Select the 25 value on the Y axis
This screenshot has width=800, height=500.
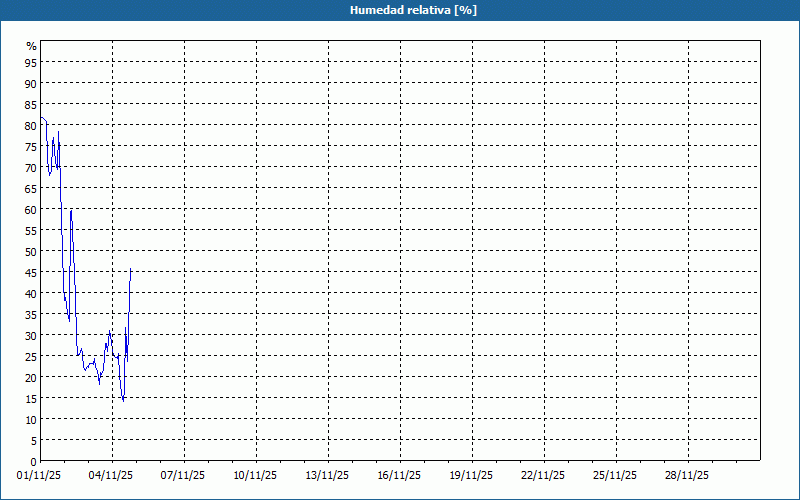[x=31, y=357]
